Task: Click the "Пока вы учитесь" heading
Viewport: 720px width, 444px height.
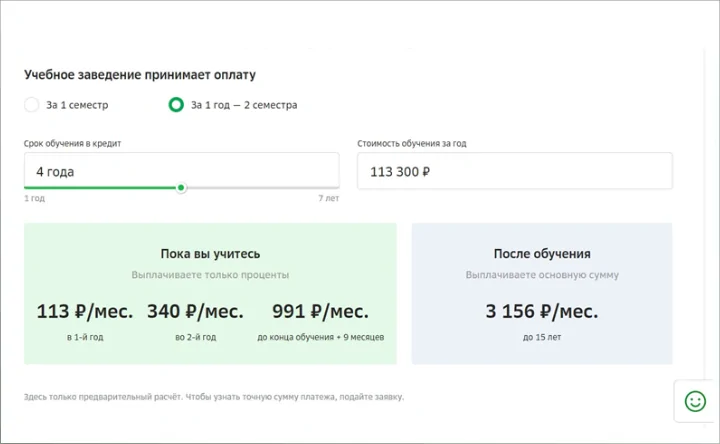Action: tap(210, 254)
